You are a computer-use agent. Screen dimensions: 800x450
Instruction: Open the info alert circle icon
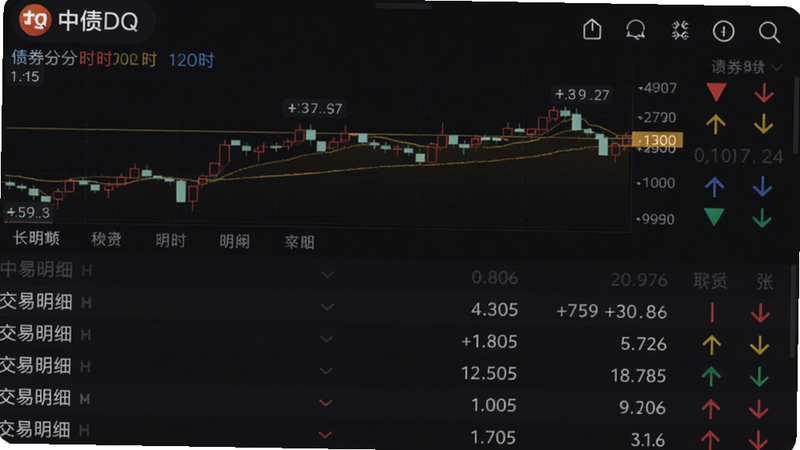[x=723, y=32]
